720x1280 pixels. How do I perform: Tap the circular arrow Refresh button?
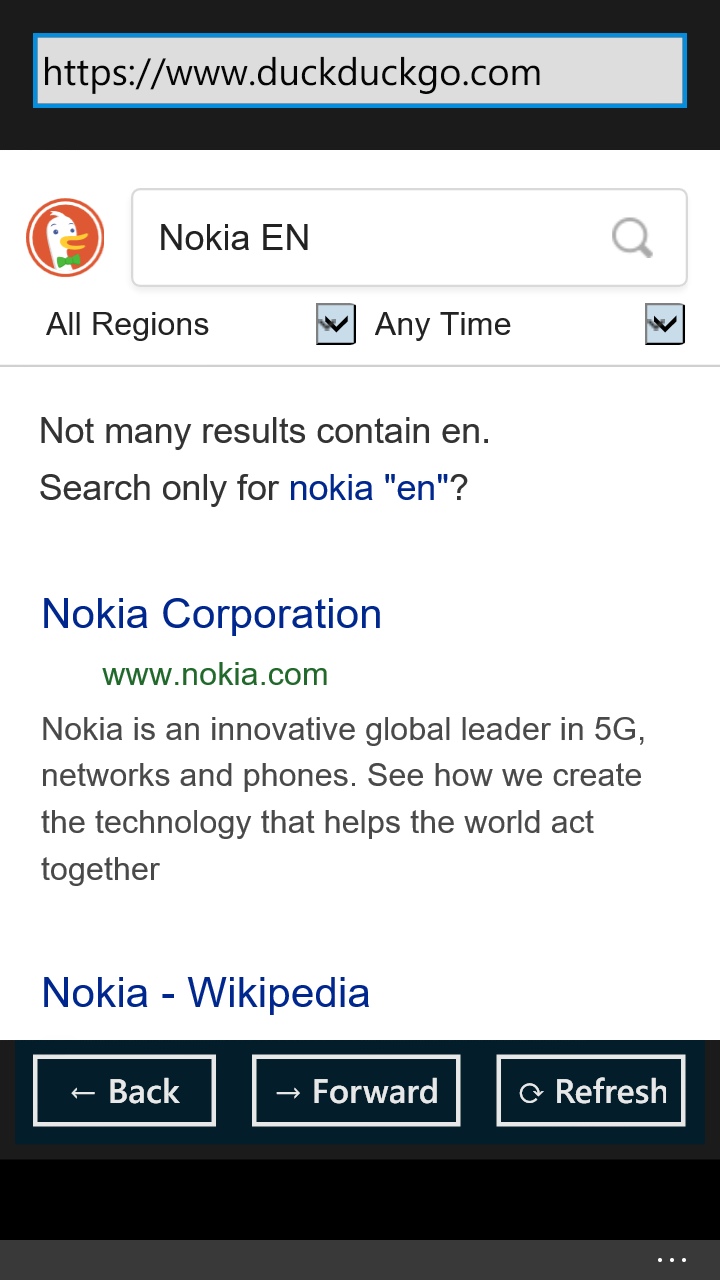click(x=591, y=1091)
